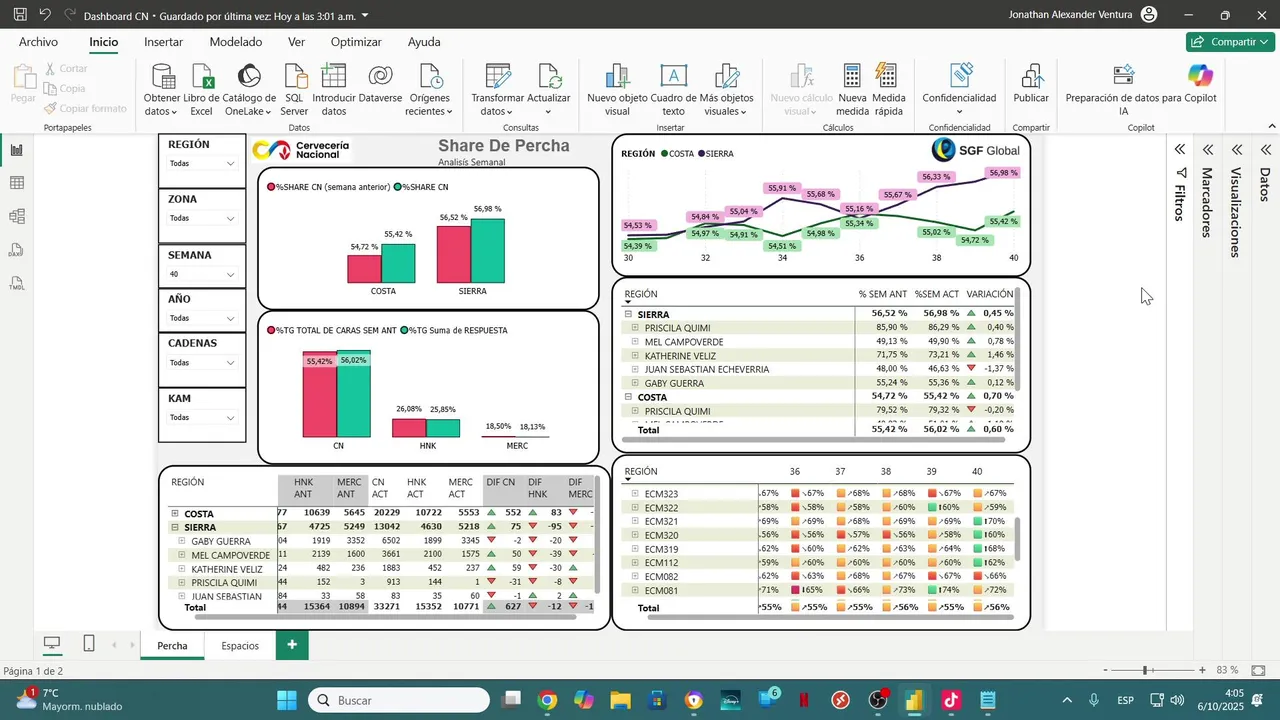Click Introducir datos
Screen dimensions: 1280x720
334,90
